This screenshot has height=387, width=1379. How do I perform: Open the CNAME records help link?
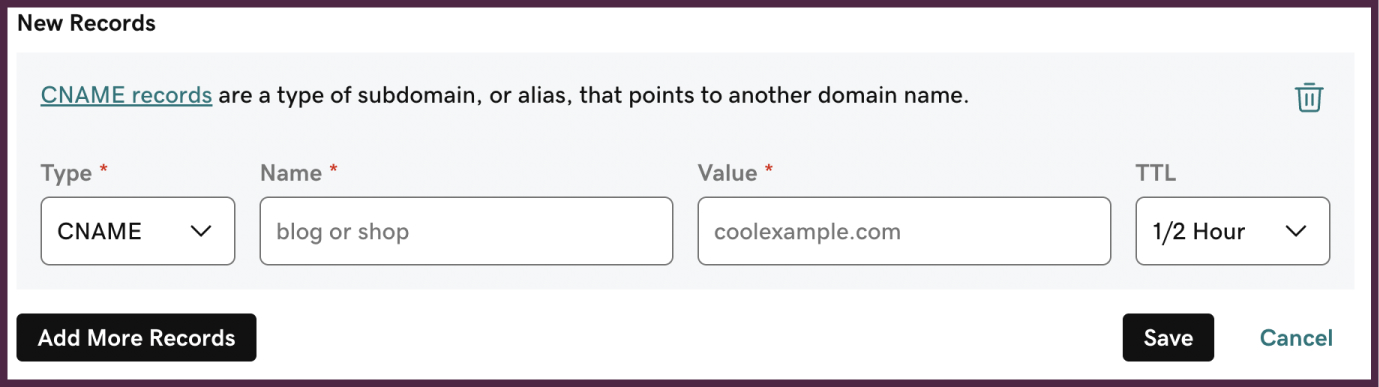click(126, 96)
